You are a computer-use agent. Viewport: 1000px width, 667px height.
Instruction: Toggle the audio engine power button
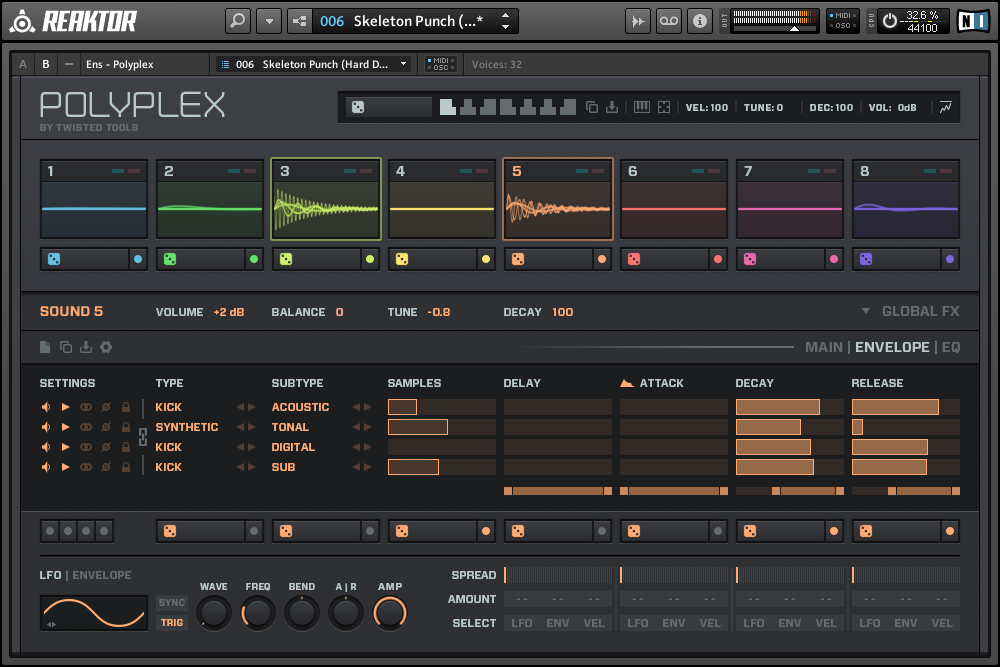coord(890,21)
